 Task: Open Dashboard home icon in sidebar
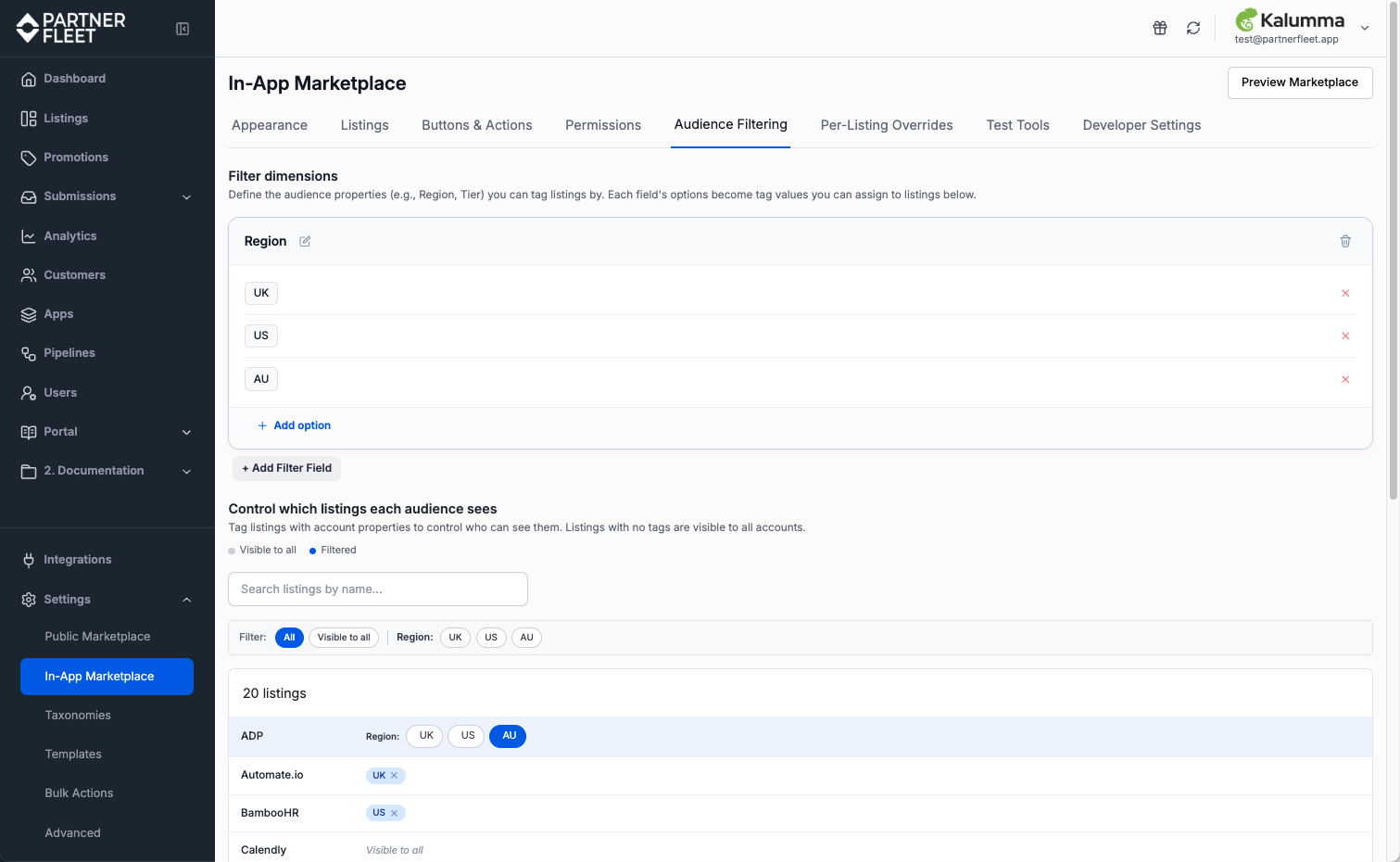[29, 79]
